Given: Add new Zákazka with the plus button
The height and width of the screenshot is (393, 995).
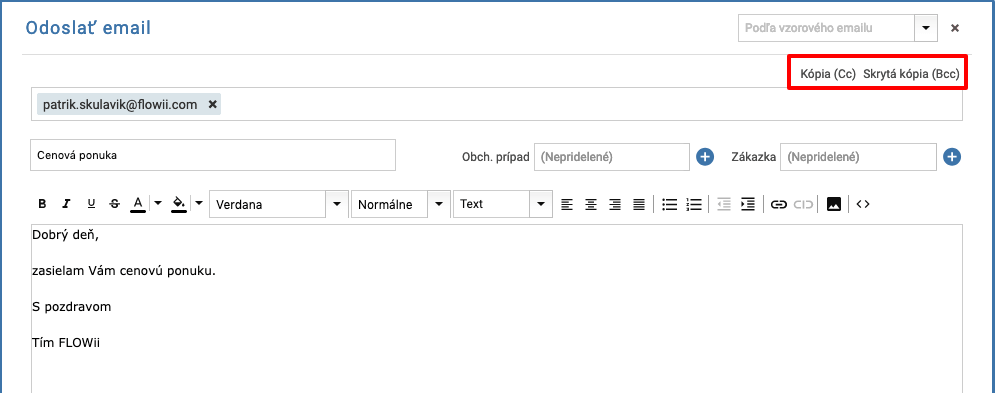Looking at the screenshot, I should point(952,157).
